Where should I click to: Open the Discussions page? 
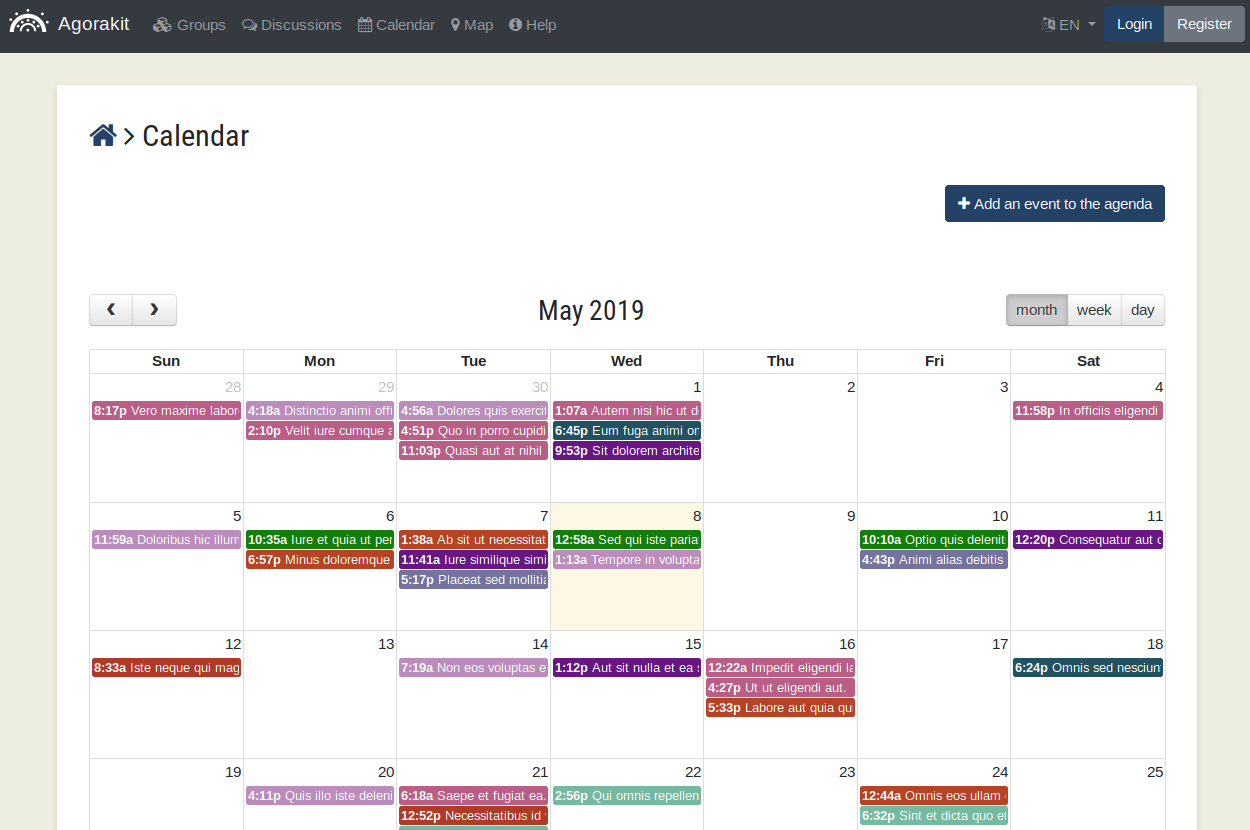[291, 25]
